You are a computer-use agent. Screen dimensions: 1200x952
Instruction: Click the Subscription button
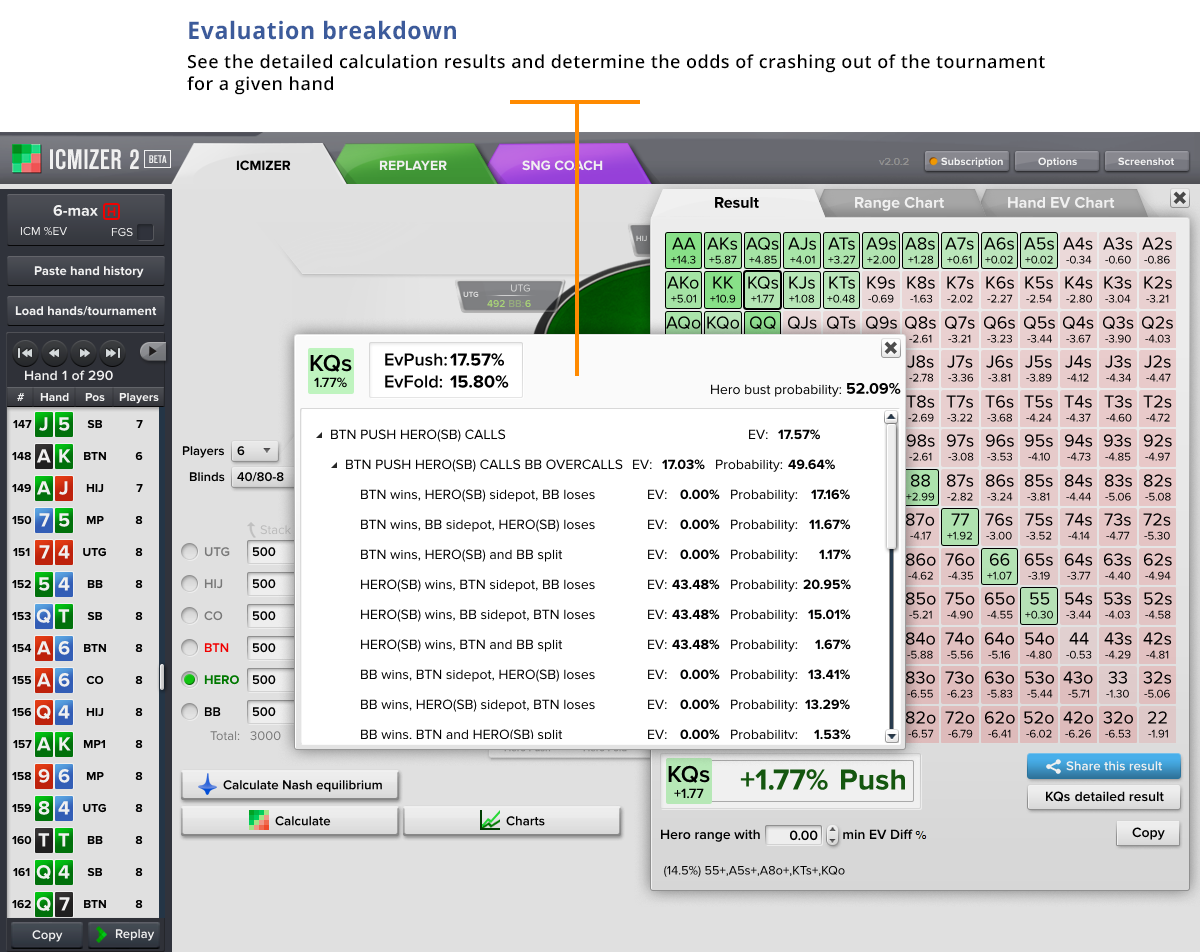(965, 161)
